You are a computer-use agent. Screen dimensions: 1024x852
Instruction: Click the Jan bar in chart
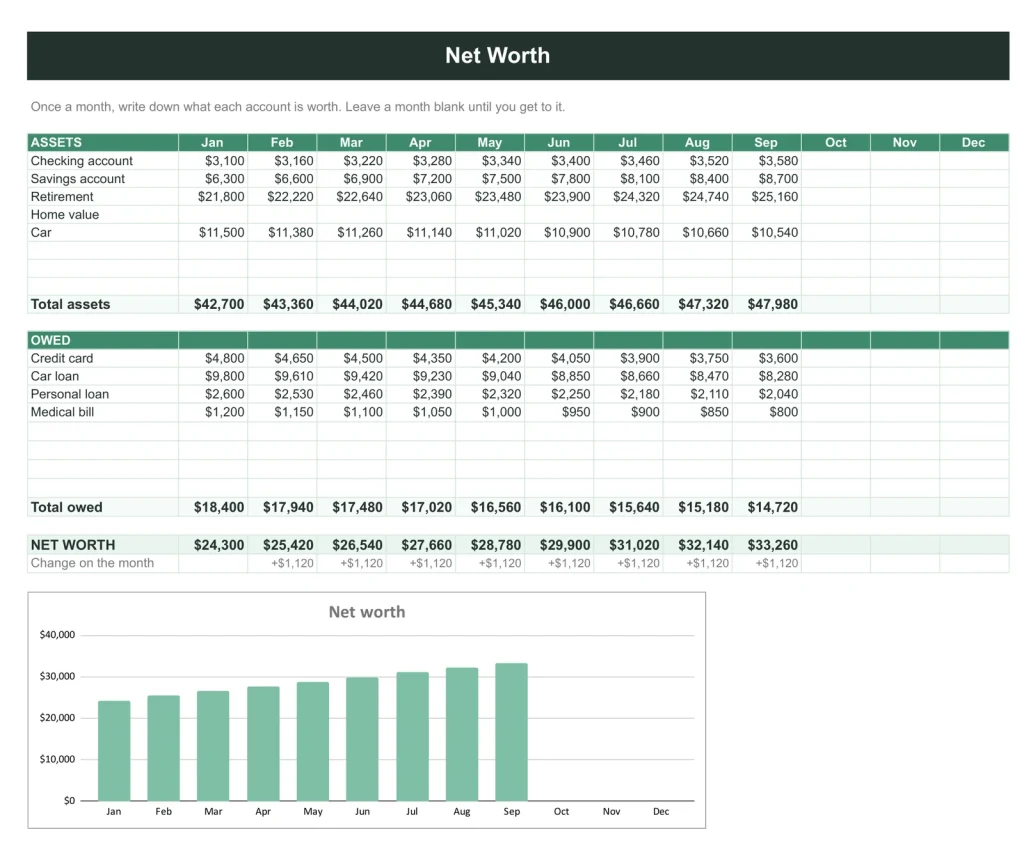tap(114, 751)
